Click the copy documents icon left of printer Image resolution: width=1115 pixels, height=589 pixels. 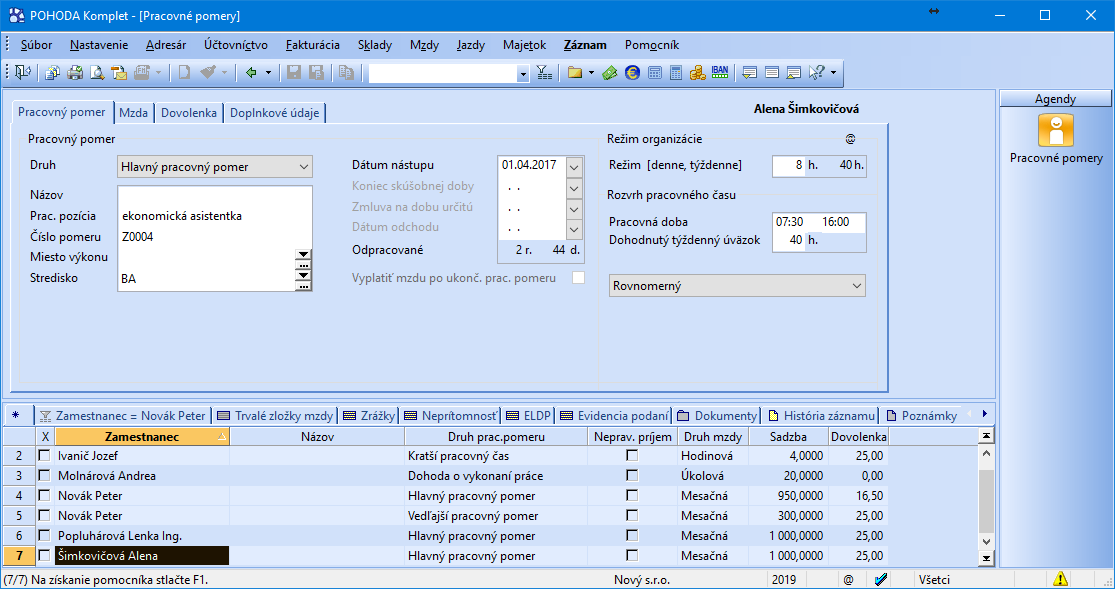tap(53, 73)
